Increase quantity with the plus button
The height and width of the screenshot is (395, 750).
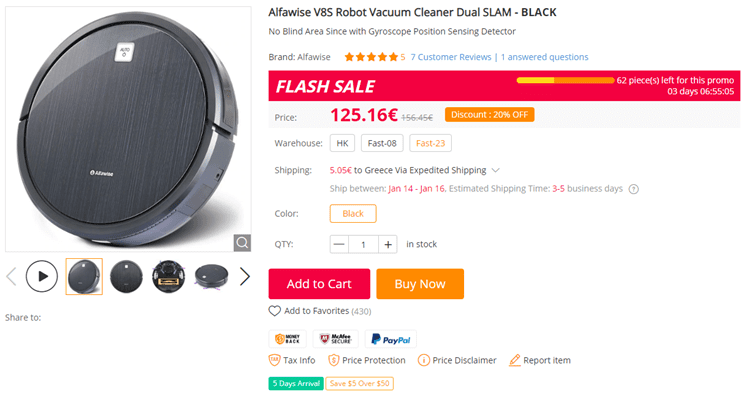pos(388,244)
